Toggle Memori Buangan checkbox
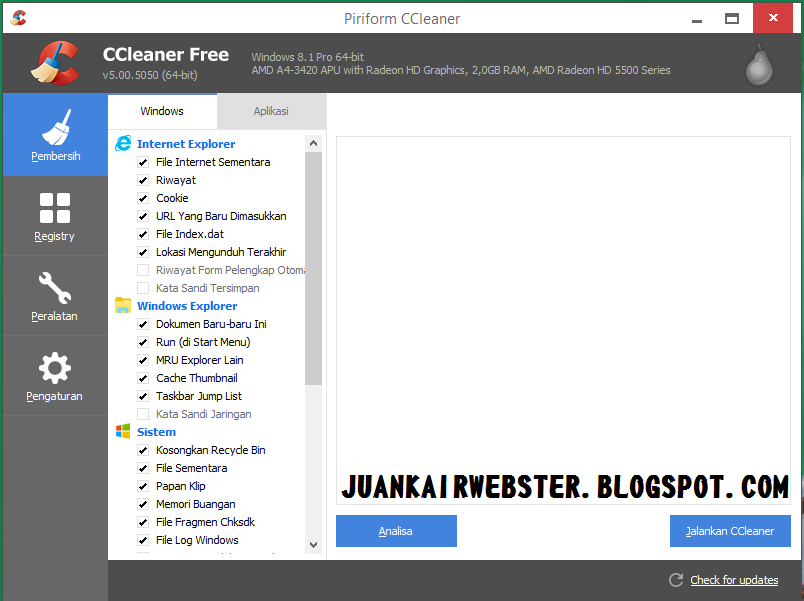Viewport: 804px width, 601px height. [143, 505]
